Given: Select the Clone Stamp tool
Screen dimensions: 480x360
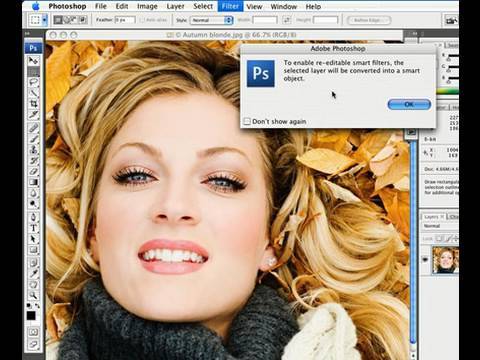Looking at the screenshot, I should [x=33, y=150].
